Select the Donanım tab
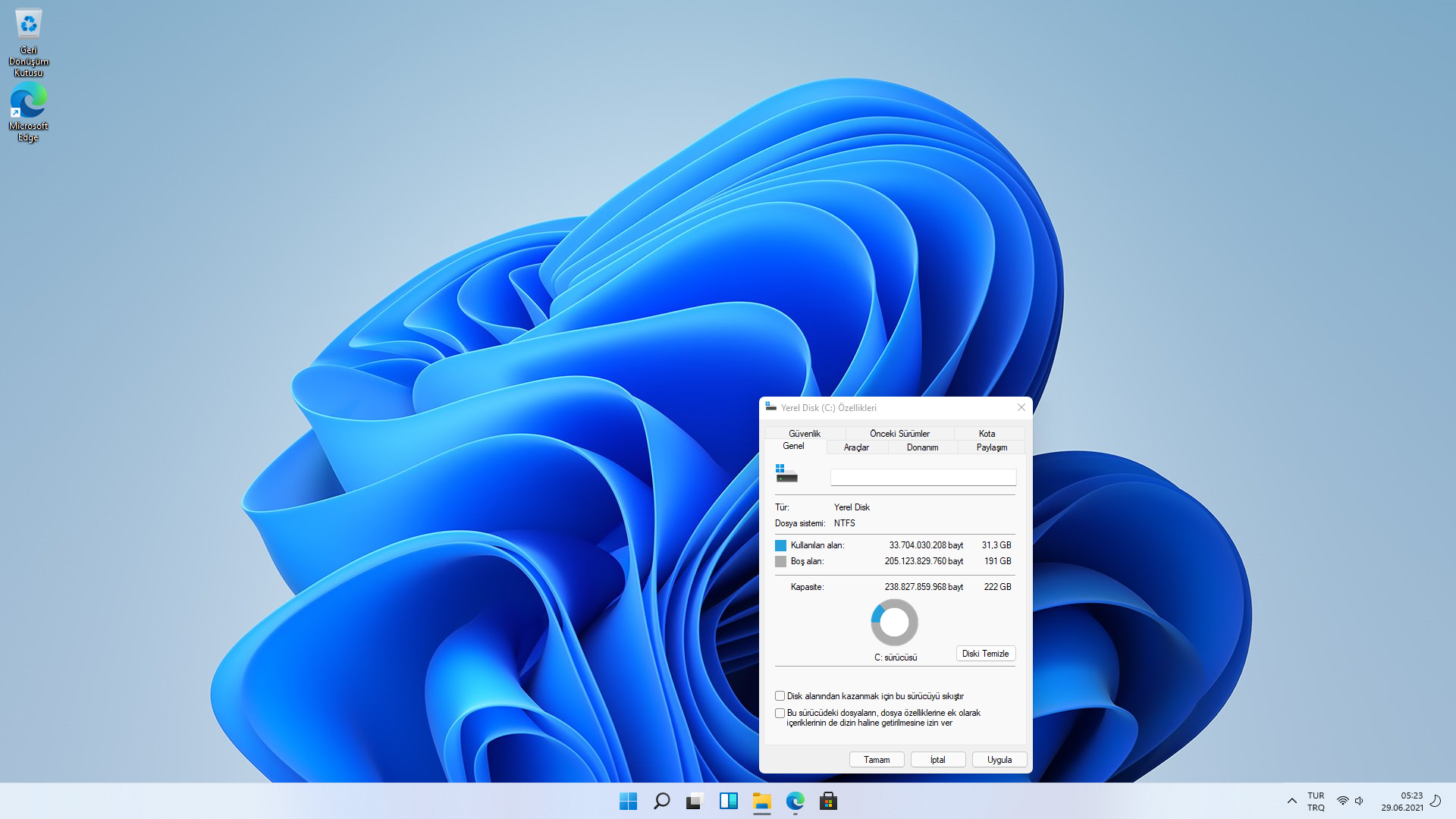The height and width of the screenshot is (819, 1456). pyautogui.click(x=922, y=447)
